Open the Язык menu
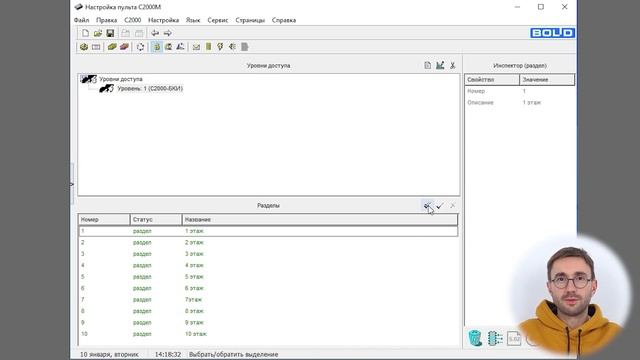 tap(193, 20)
